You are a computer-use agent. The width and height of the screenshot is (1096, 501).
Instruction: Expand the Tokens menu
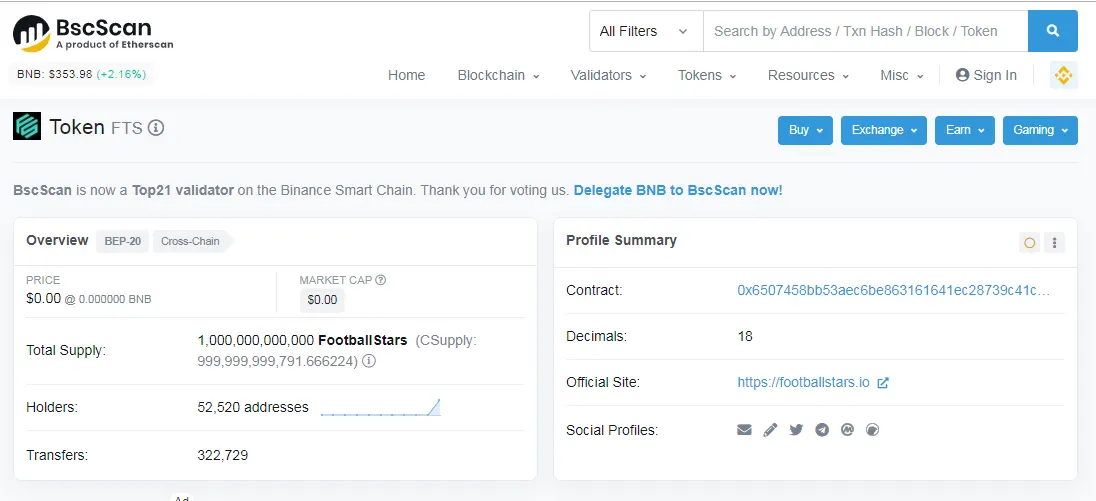707,75
